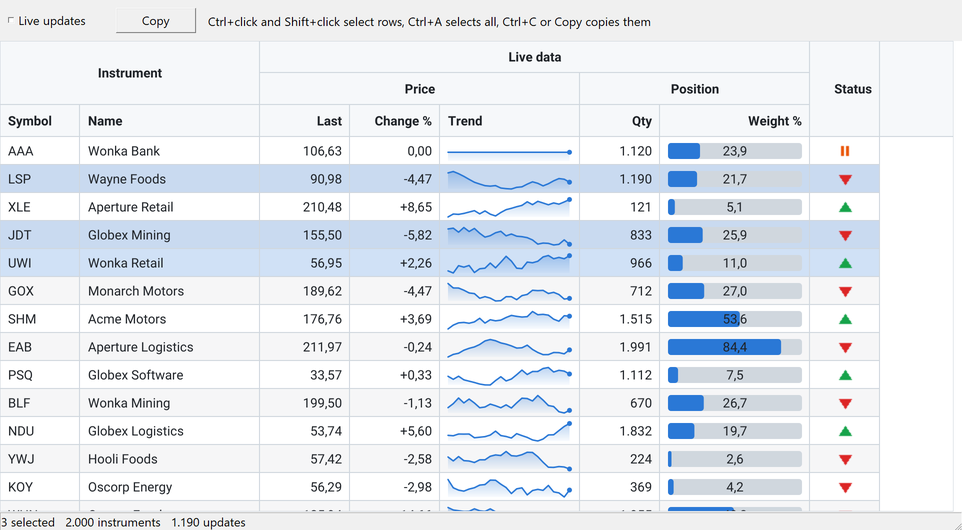Click the quantity 1.515
Image resolution: width=962 pixels, height=530 pixels.
point(636,319)
